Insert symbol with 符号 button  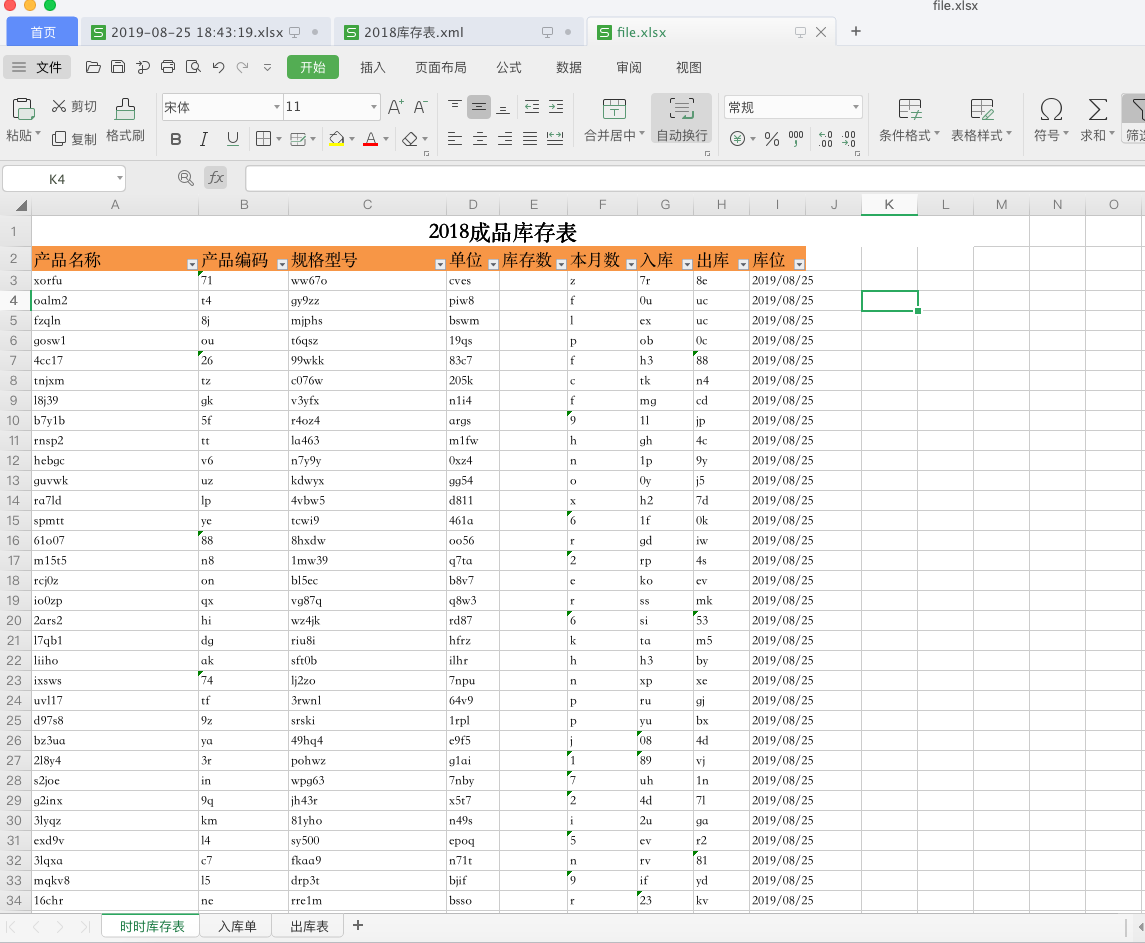pyautogui.click(x=1051, y=119)
